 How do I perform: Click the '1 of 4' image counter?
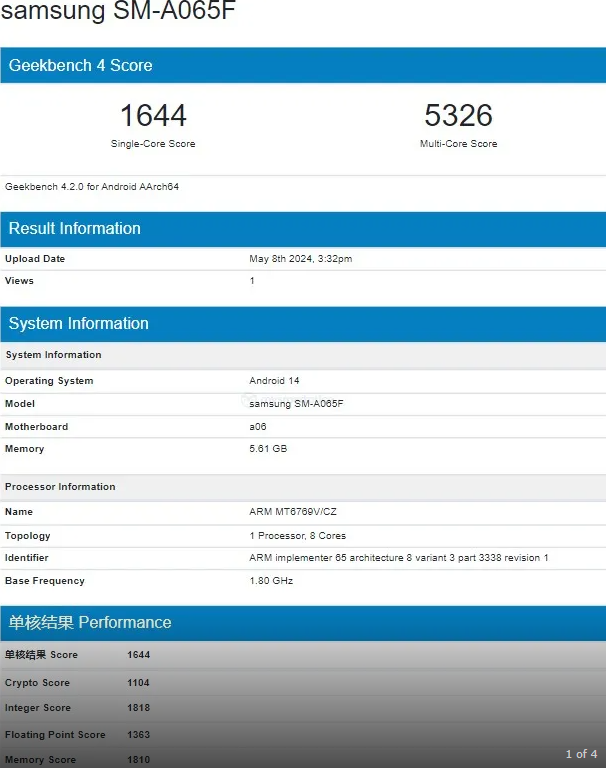[581, 754]
